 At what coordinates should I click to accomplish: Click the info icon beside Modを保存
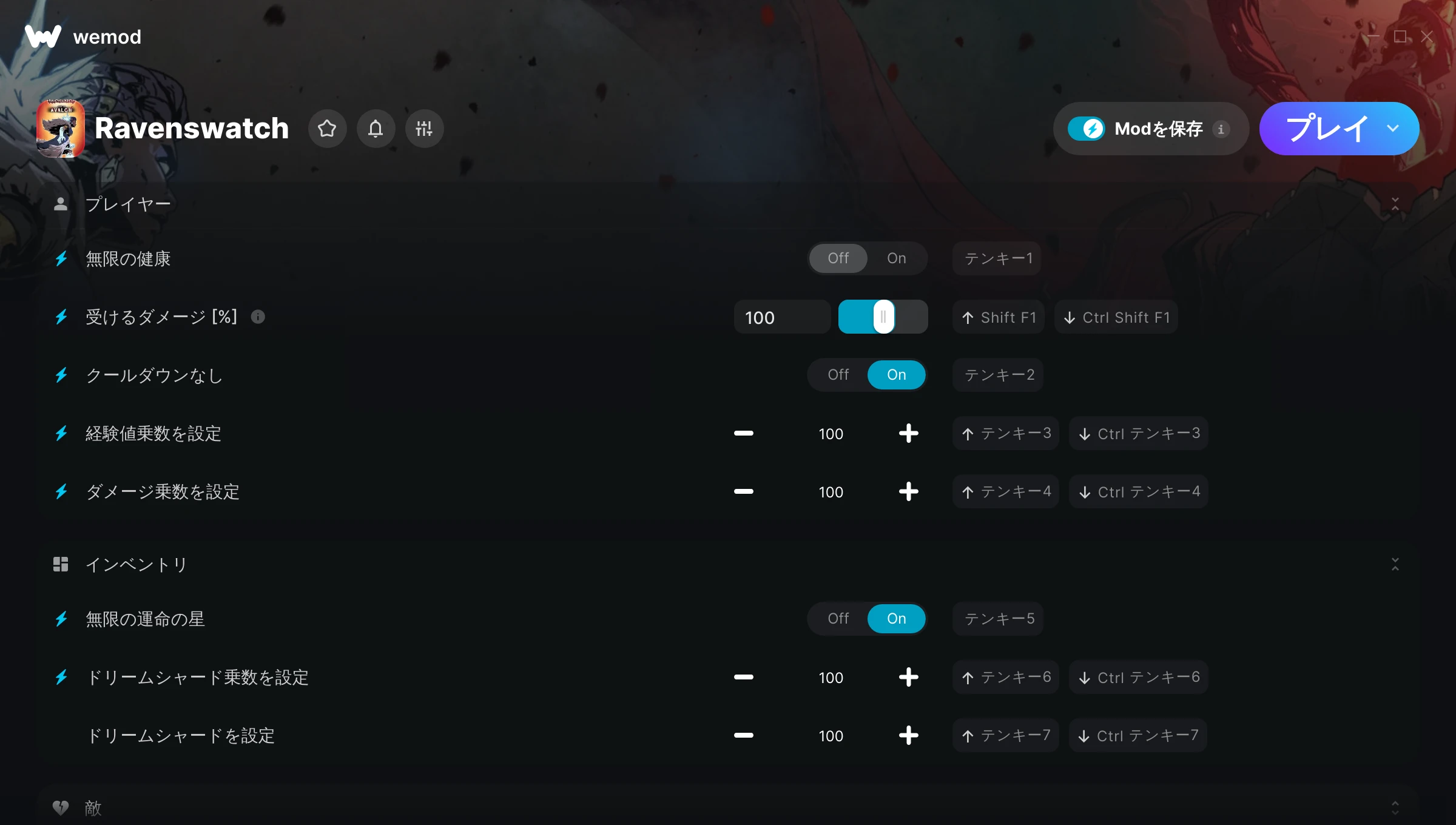[x=1221, y=129]
